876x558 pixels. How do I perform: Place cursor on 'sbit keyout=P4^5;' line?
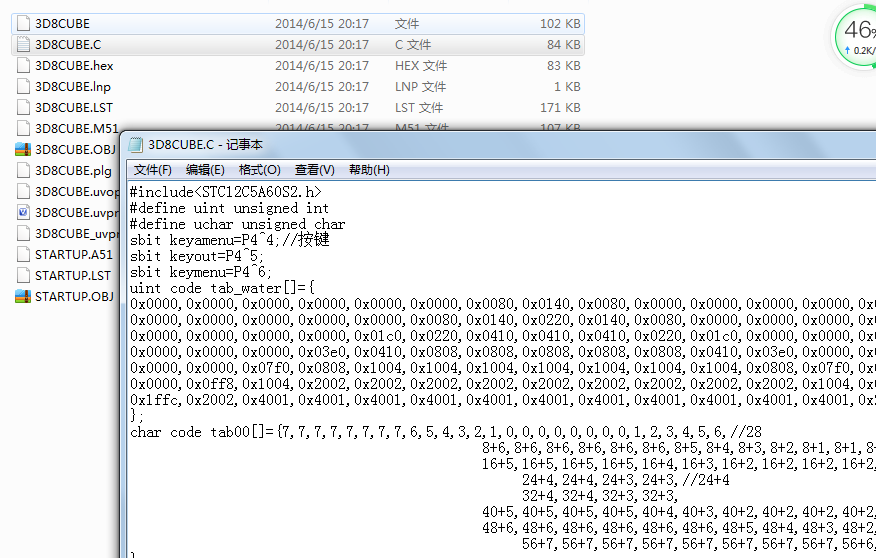pyautogui.click(x=197, y=256)
